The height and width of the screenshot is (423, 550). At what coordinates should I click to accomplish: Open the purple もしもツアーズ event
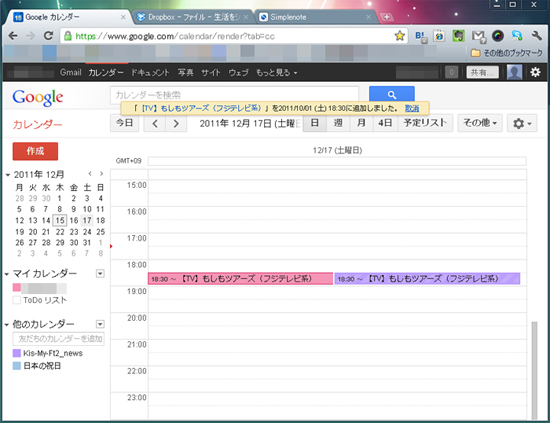coord(427,279)
